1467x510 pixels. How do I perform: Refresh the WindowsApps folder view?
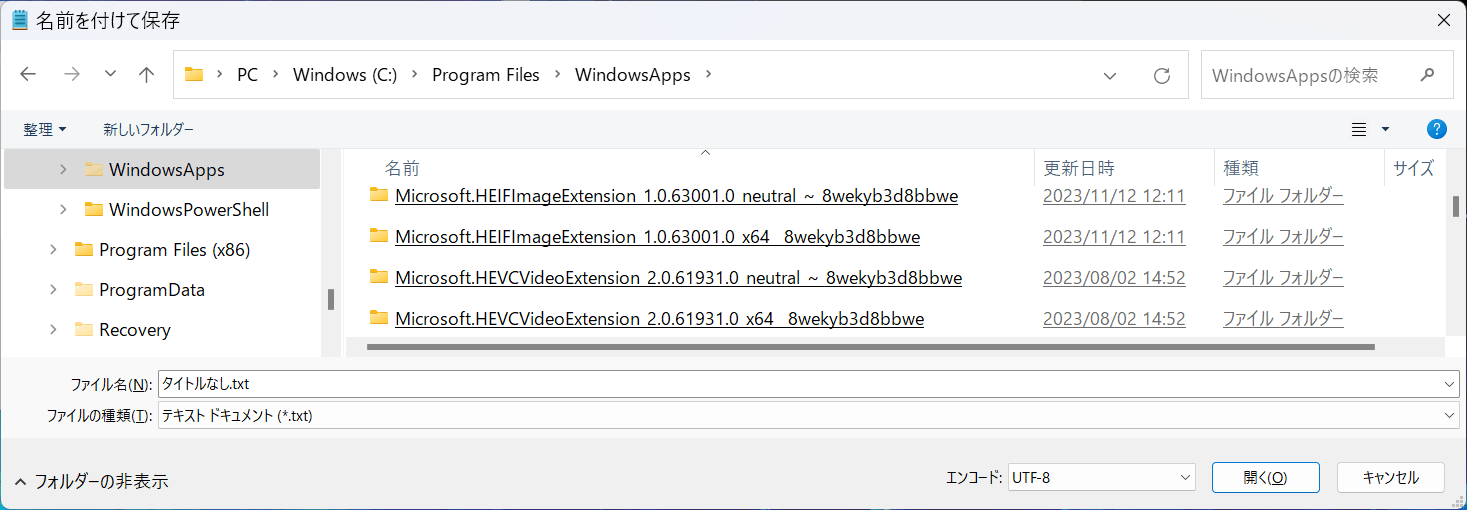click(x=1162, y=75)
